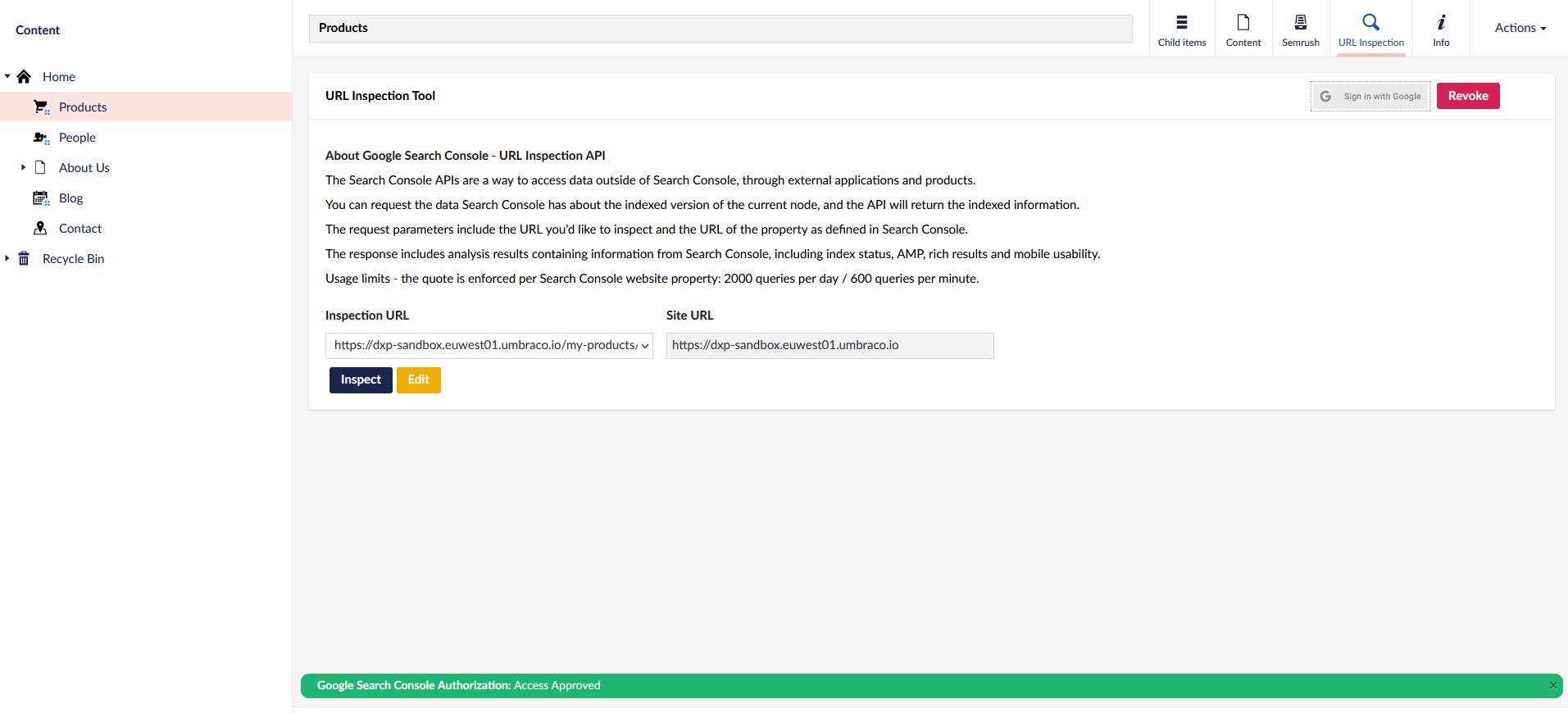Expand the About Us tree node
Image resolution: width=1568 pixels, height=713 pixels.
[23, 167]
